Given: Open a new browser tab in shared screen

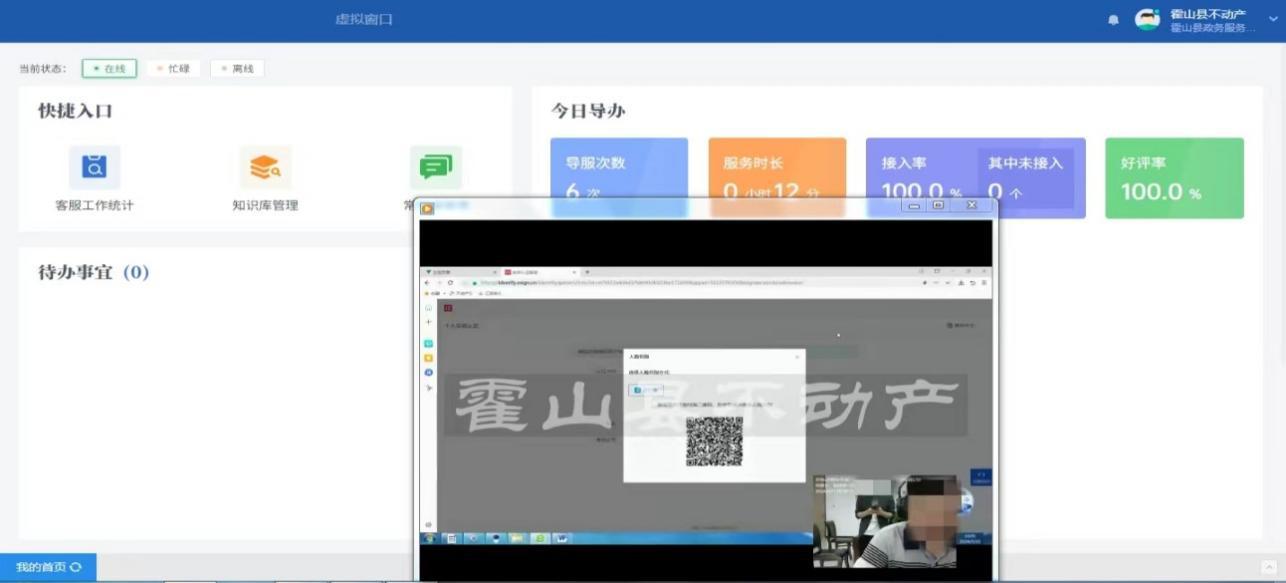Looking at the screenshot, I should pyautogui.click(x=587, y=272).
